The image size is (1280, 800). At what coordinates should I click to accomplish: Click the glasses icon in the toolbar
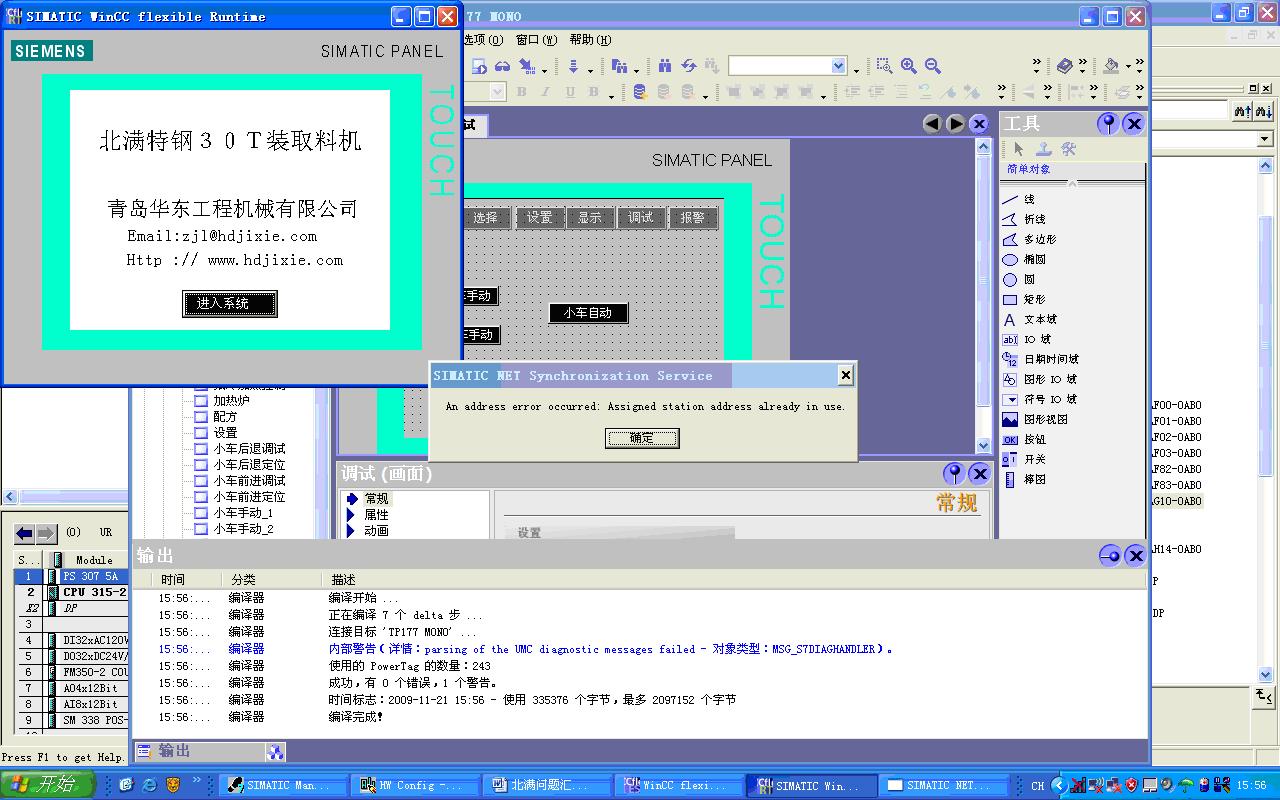tap(503, 66)
